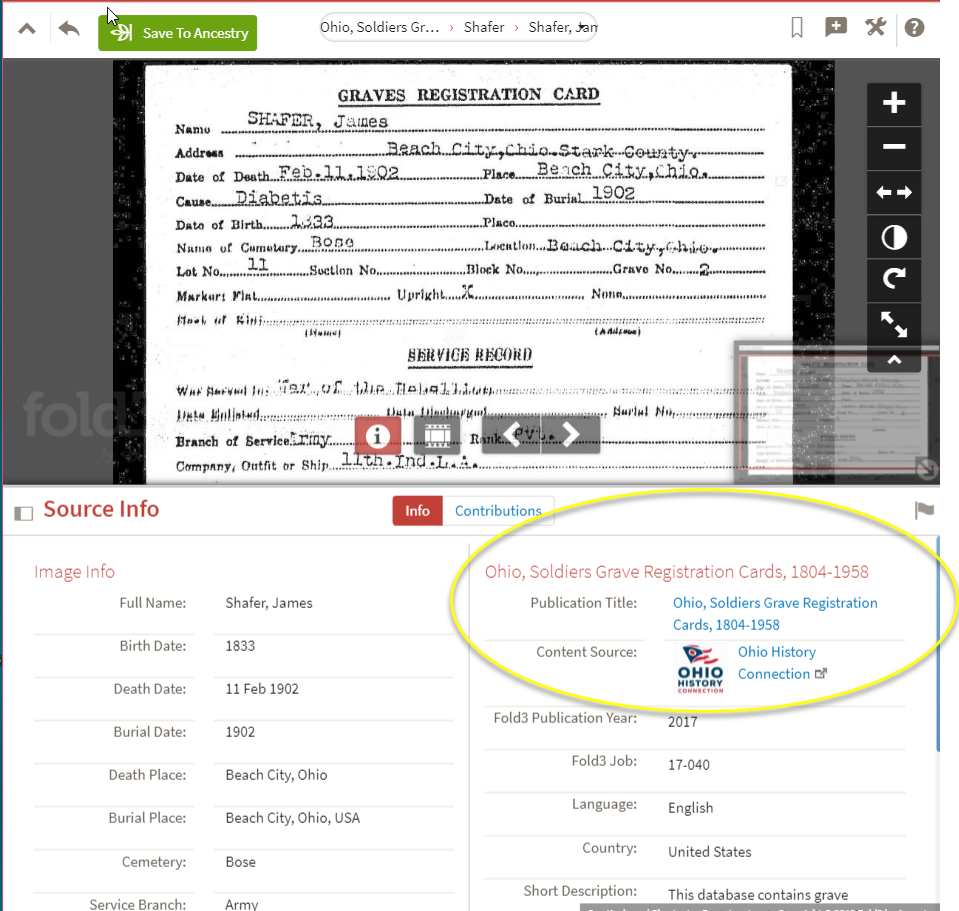959x911 pixels.
Task: Open the filmstrip view
Action: [x=437, y=435]
